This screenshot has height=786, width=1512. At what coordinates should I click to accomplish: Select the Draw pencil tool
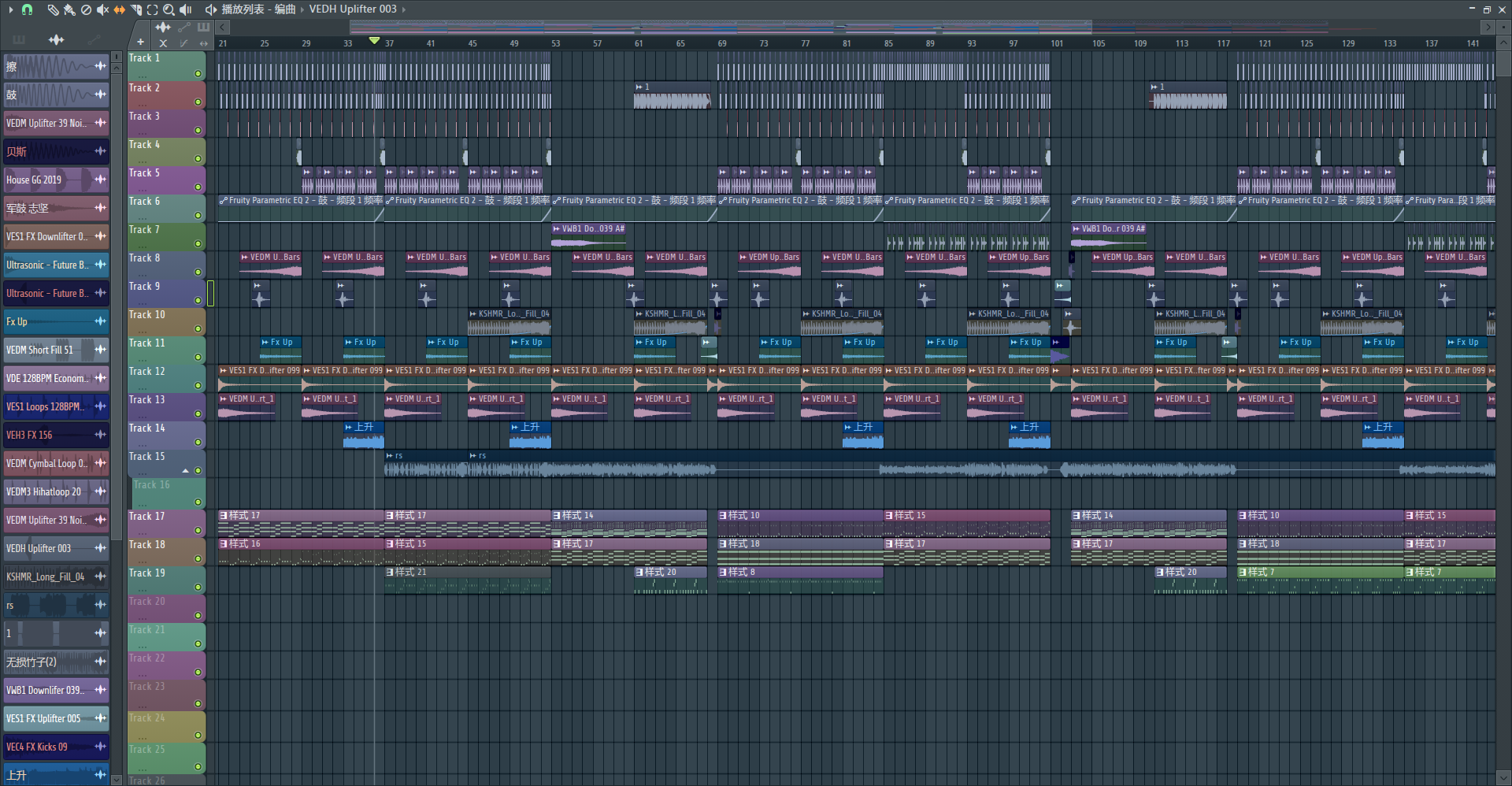point(52,9)
